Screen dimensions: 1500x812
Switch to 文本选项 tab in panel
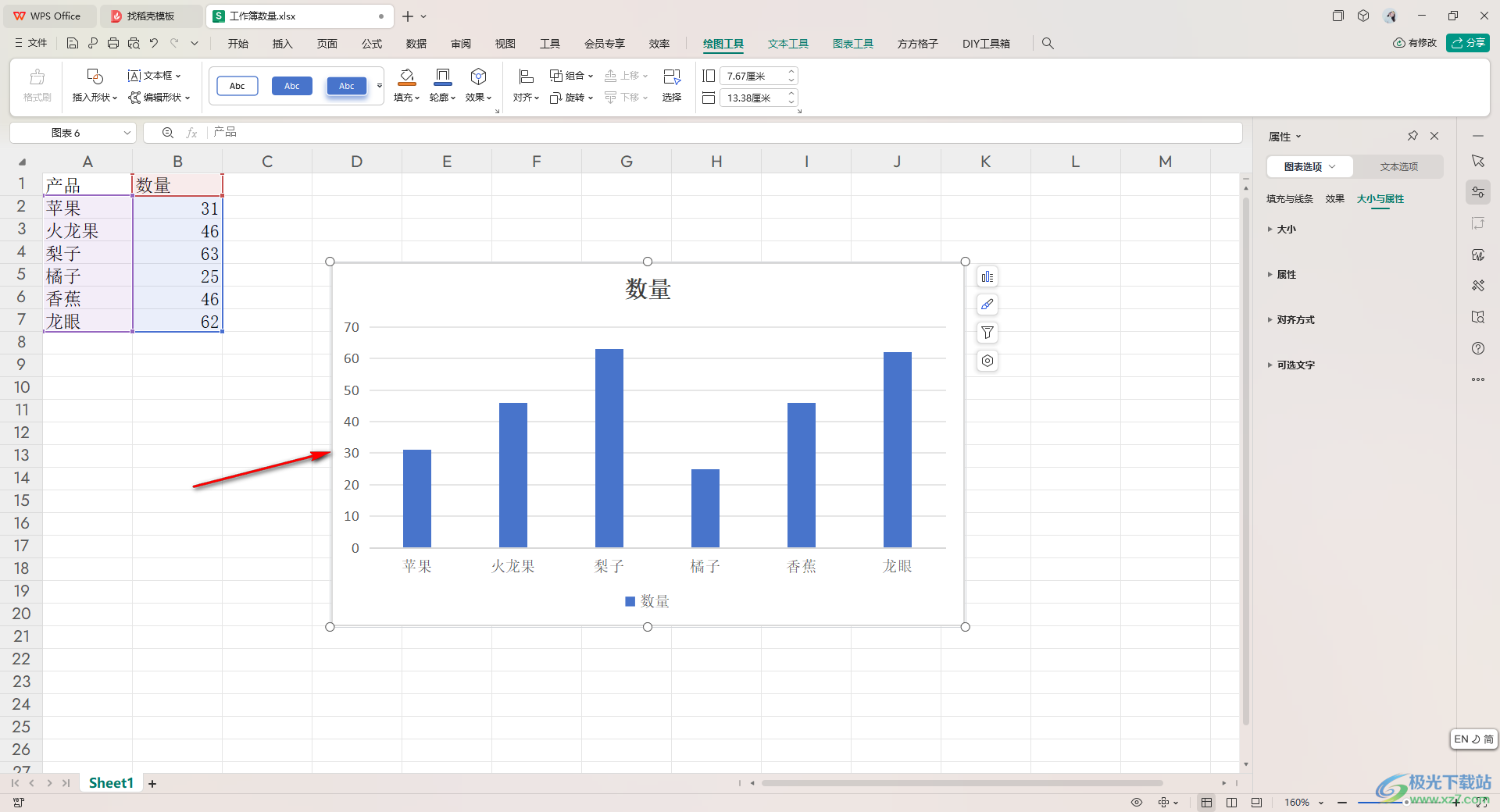(1398, 167)
